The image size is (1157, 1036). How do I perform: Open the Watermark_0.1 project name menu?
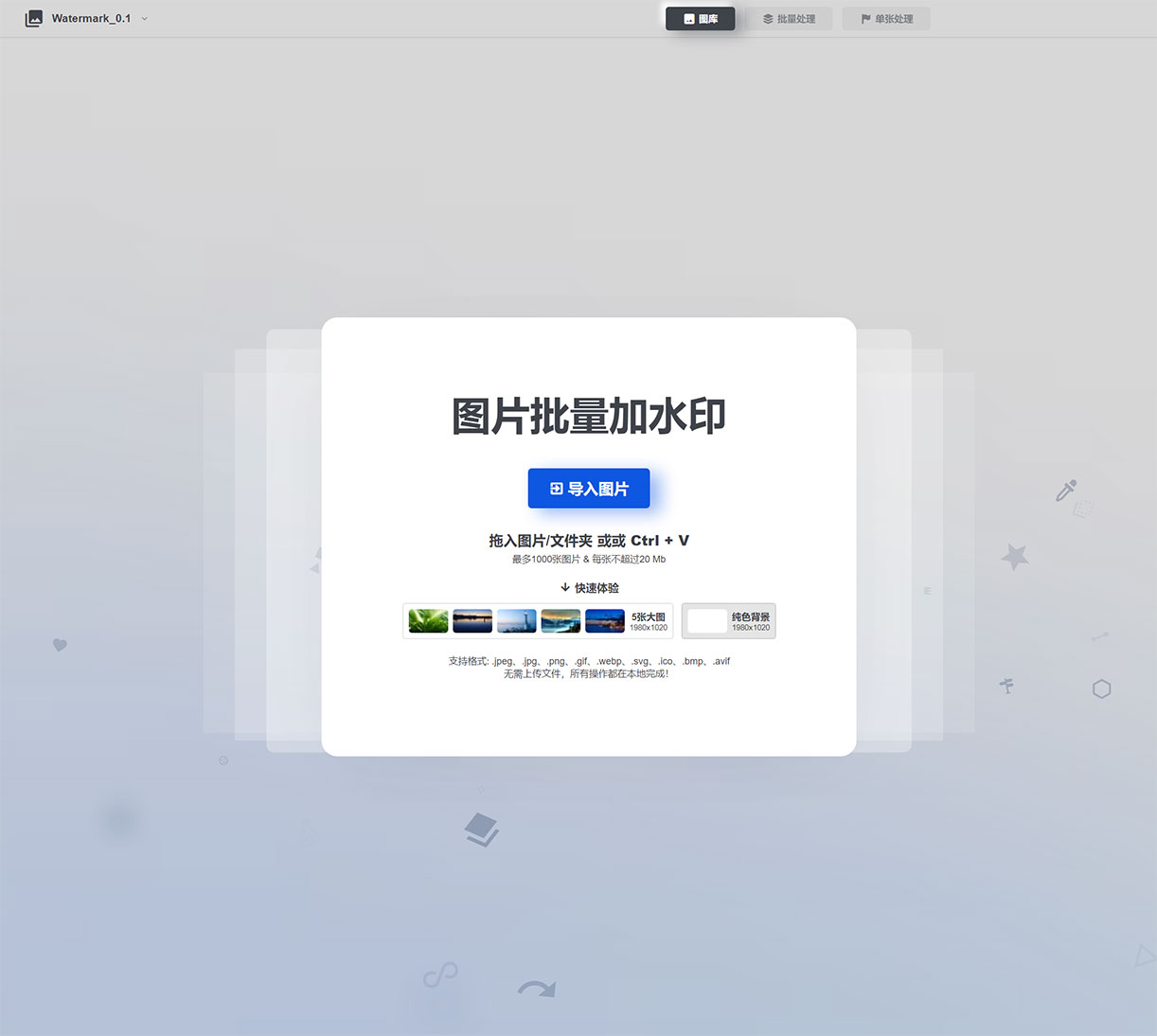tap(91, 18)
